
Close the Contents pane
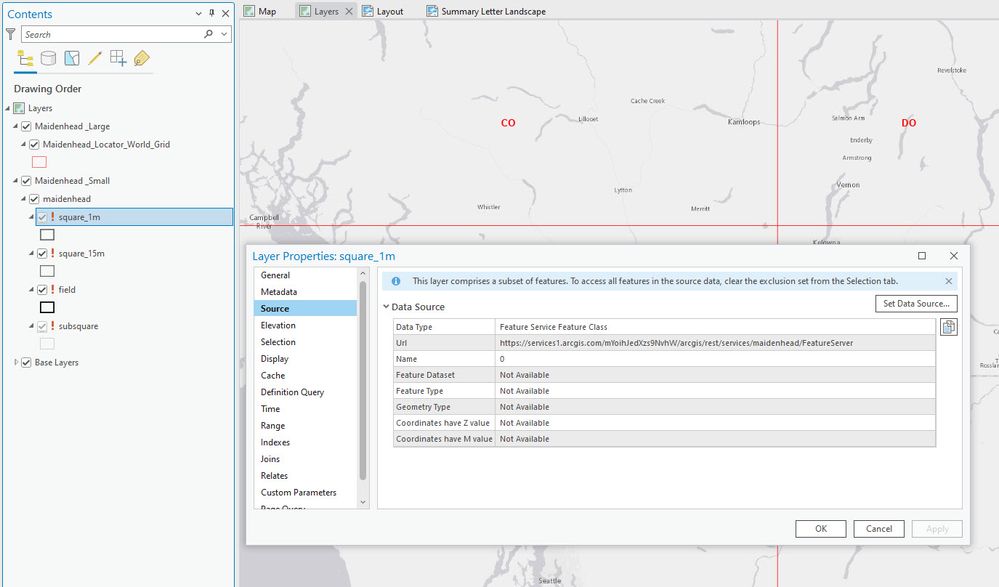point(226,13)
